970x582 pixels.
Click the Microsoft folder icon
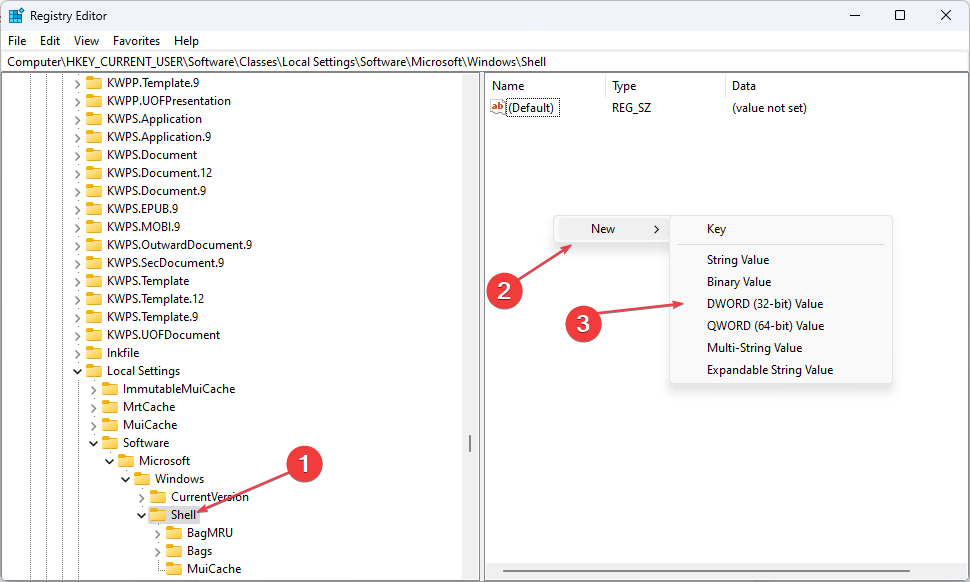coord(126,460)
